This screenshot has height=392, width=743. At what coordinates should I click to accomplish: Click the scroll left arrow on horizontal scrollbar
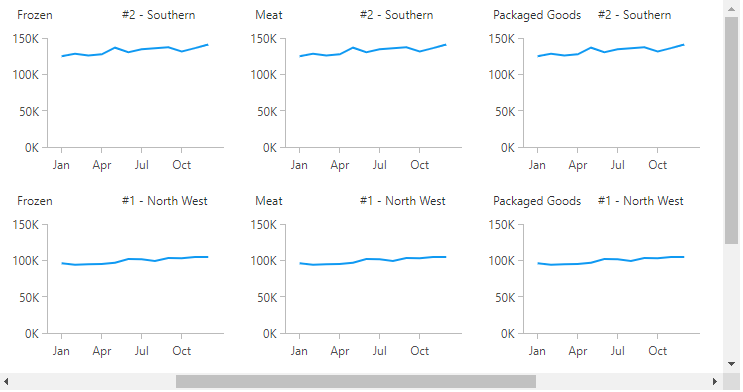pyautogui.click(x=6, y=382)
